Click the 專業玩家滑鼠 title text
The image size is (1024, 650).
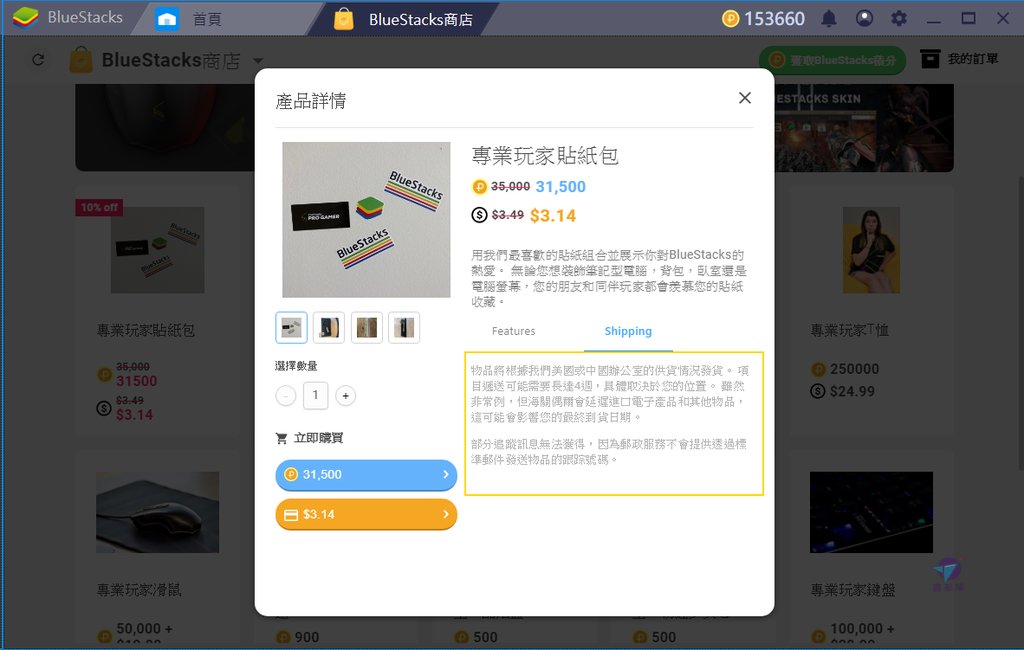[x=139, y=591]
